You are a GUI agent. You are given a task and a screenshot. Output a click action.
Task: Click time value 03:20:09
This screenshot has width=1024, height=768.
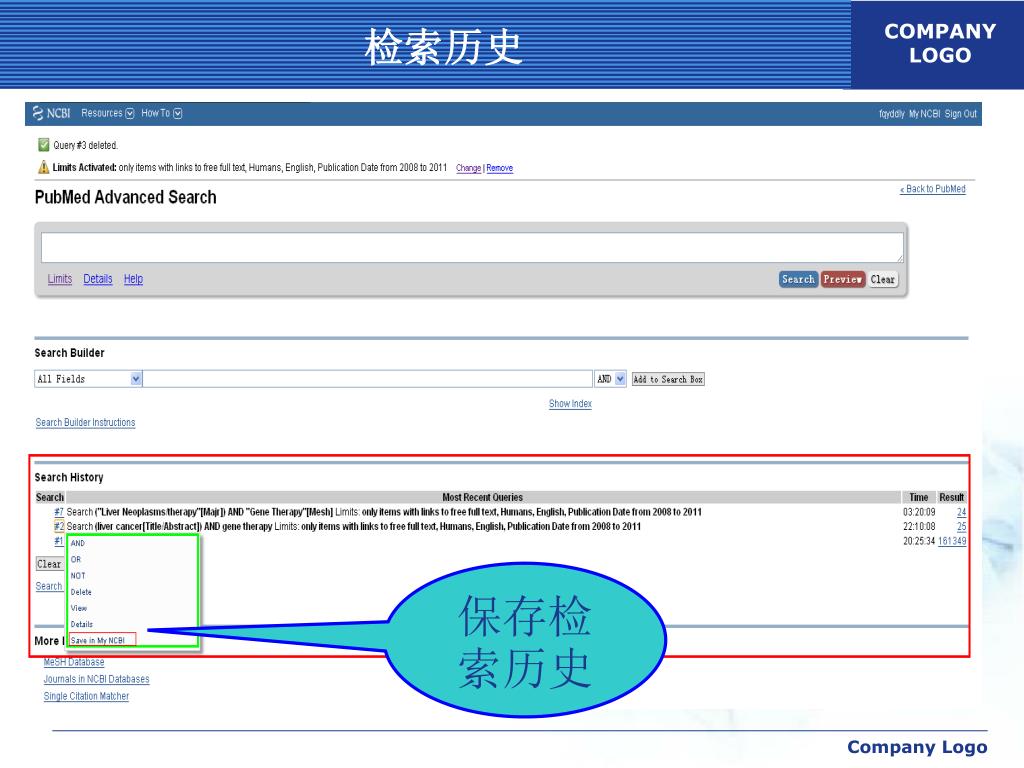click(x=919, y=512)
